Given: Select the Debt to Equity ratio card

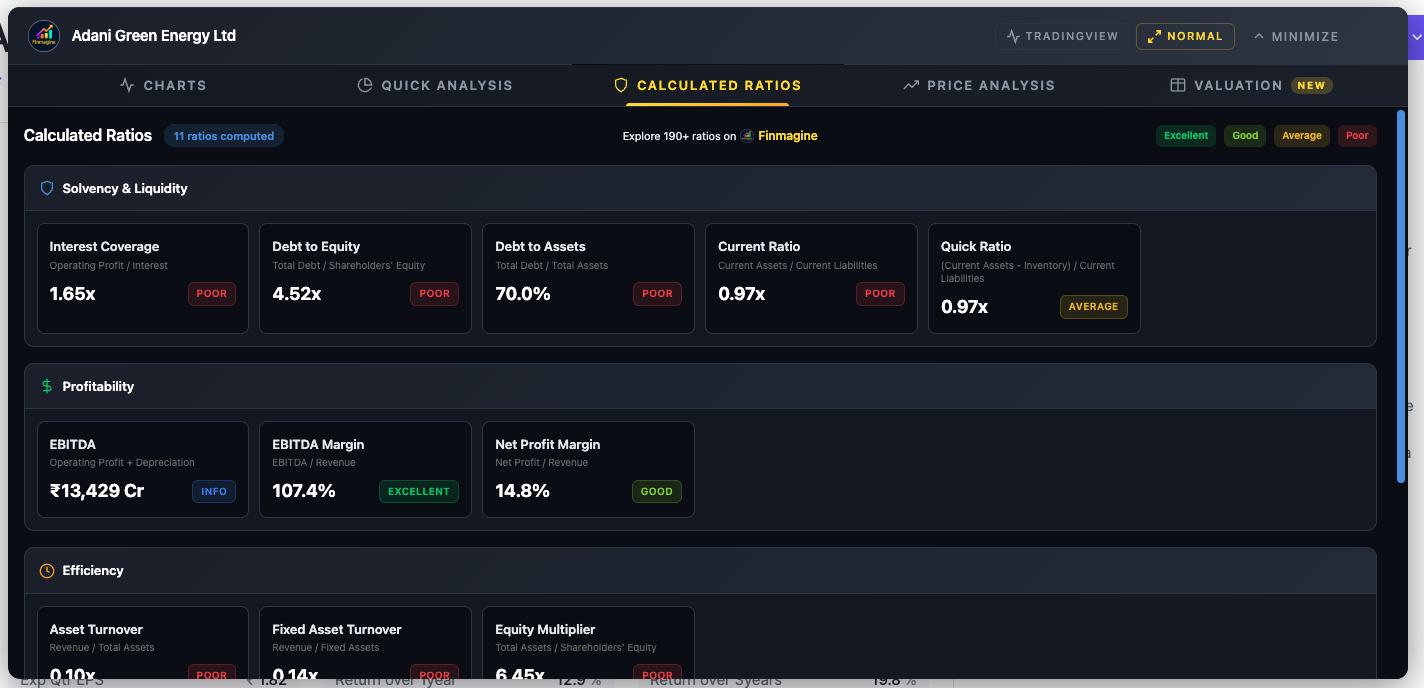Looking at the screenshot, I should click(365, 278).
